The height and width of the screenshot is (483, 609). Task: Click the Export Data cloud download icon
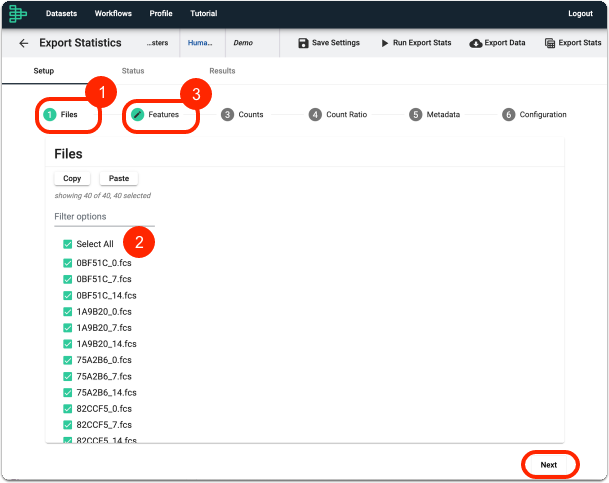475,43
